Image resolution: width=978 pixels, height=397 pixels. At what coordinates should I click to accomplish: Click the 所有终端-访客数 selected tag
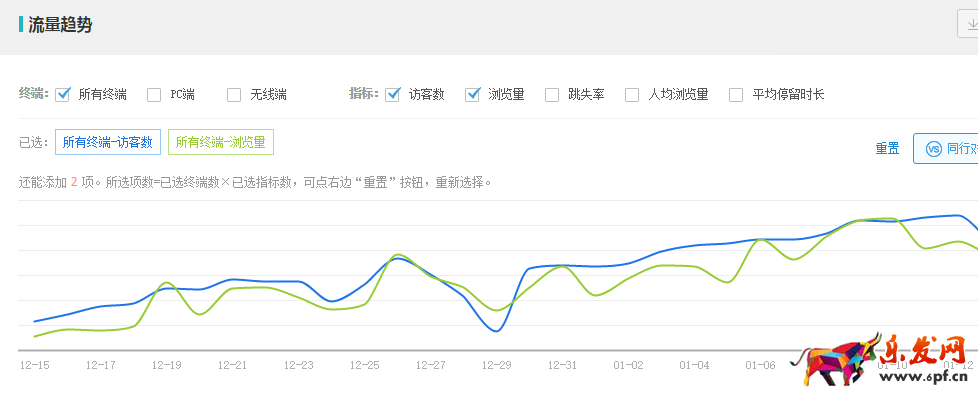click(108, 142)
